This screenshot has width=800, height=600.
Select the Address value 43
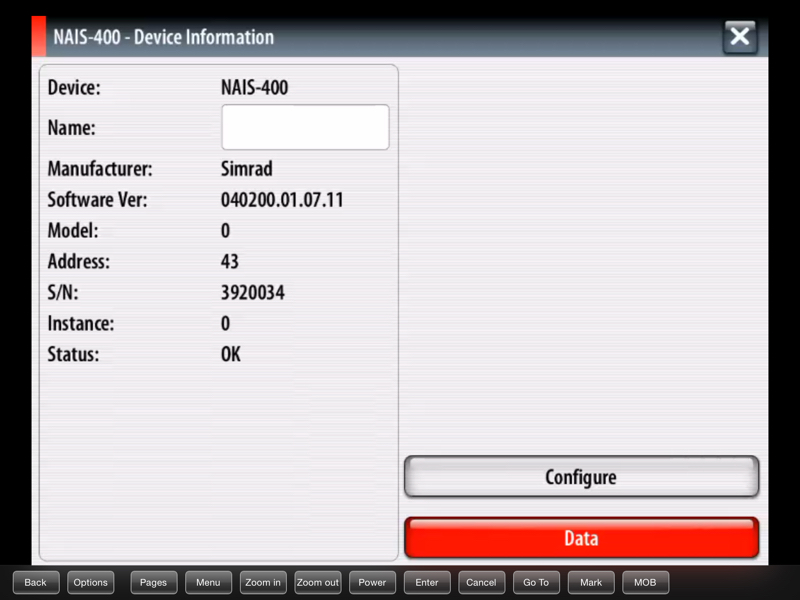coord(230,261)
